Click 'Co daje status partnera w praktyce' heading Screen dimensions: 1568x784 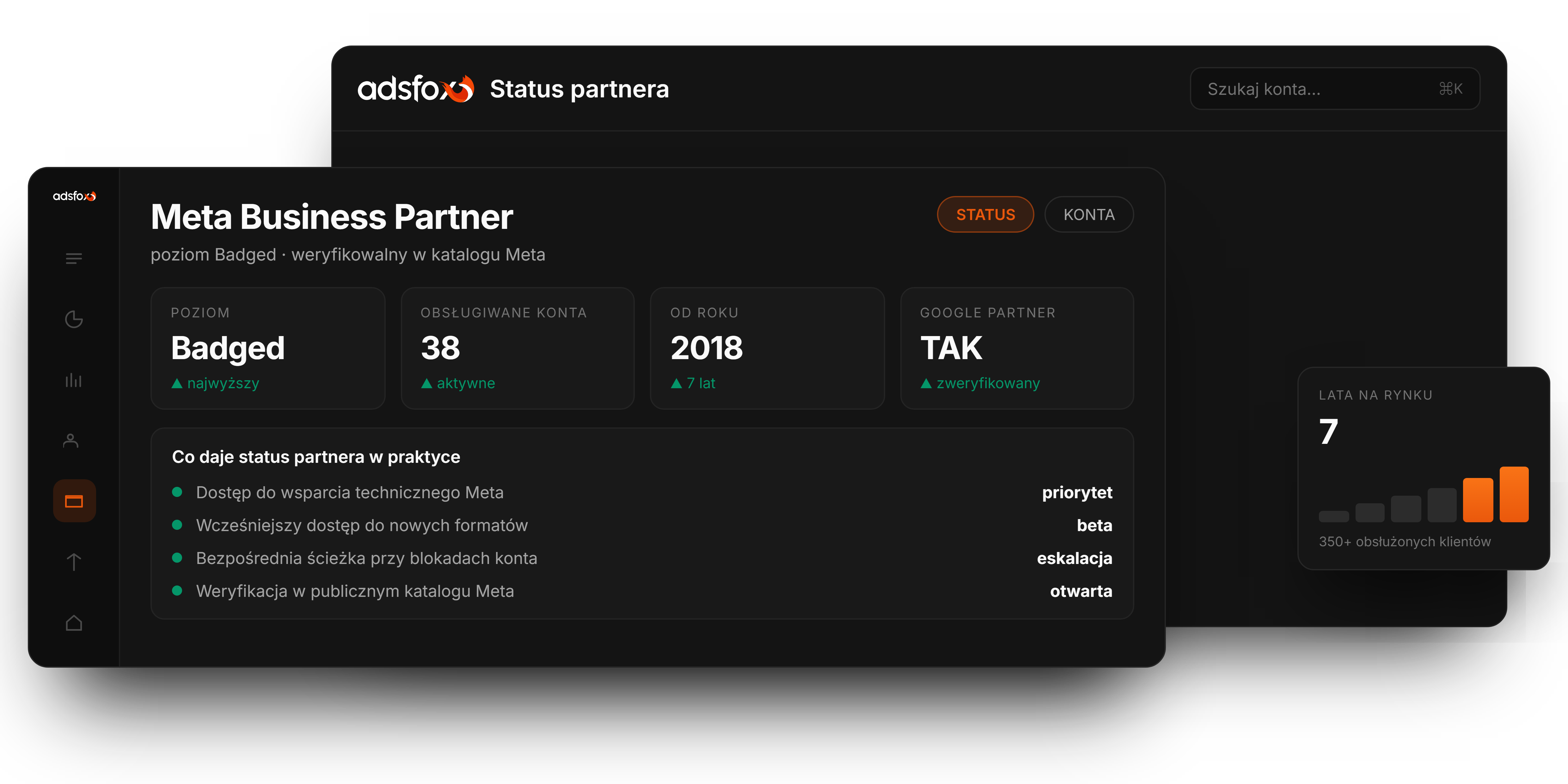click(316, 456)
